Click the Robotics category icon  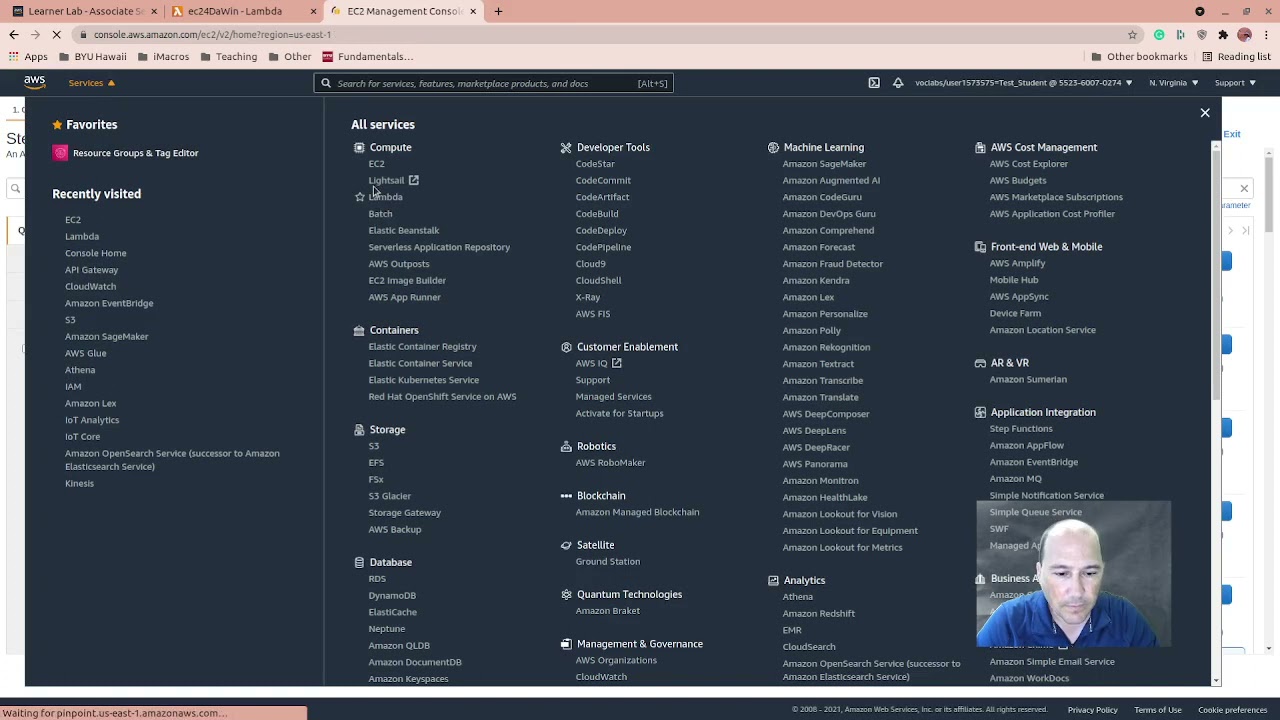point(566,447)
